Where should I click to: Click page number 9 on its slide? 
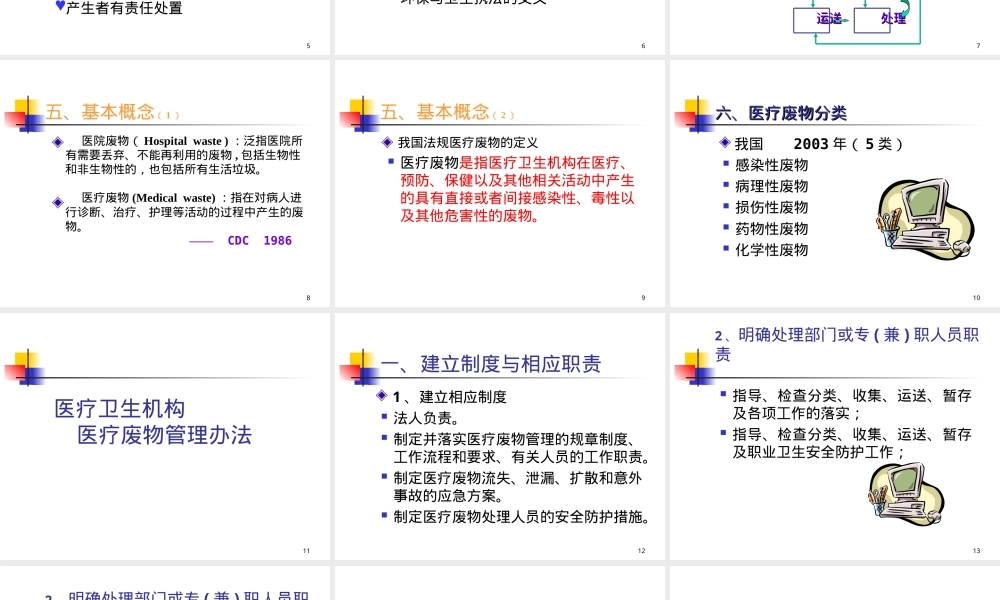coord(643,298)
